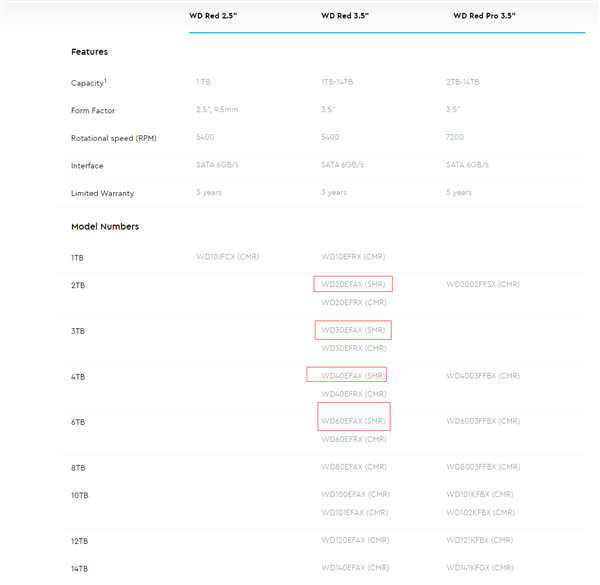Click model WD40EFAX (SMR)
Image resolution: width=600 pixels, height=585 pixels.
(353, 376)
